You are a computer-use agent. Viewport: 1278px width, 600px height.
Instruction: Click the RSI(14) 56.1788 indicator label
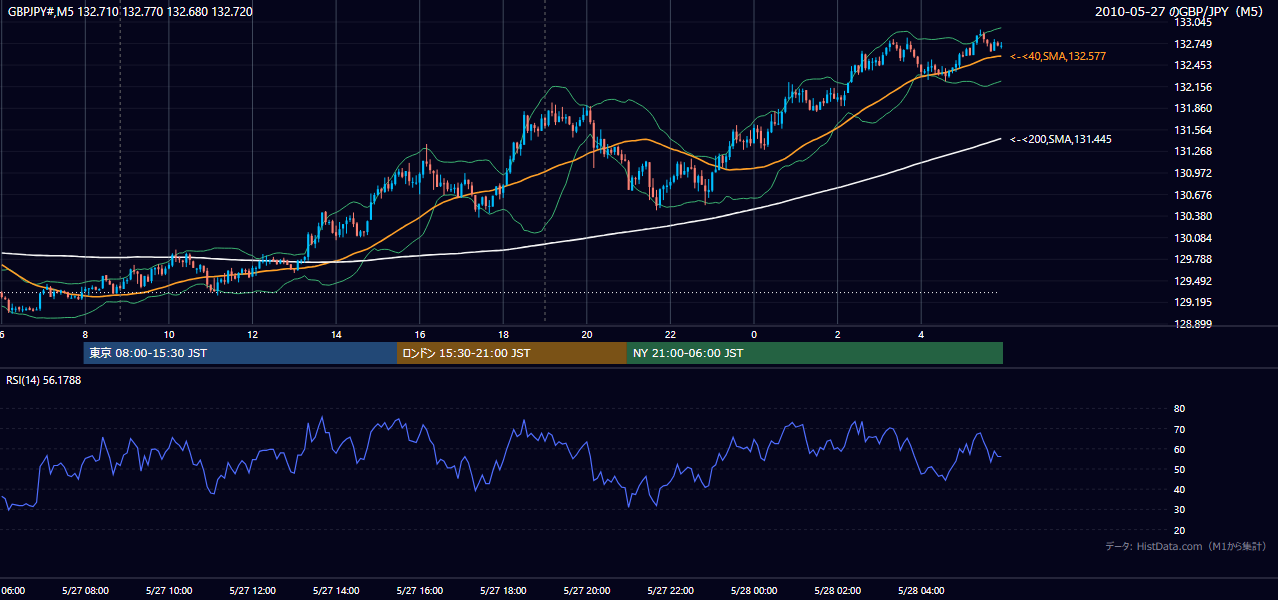point(44,380)
